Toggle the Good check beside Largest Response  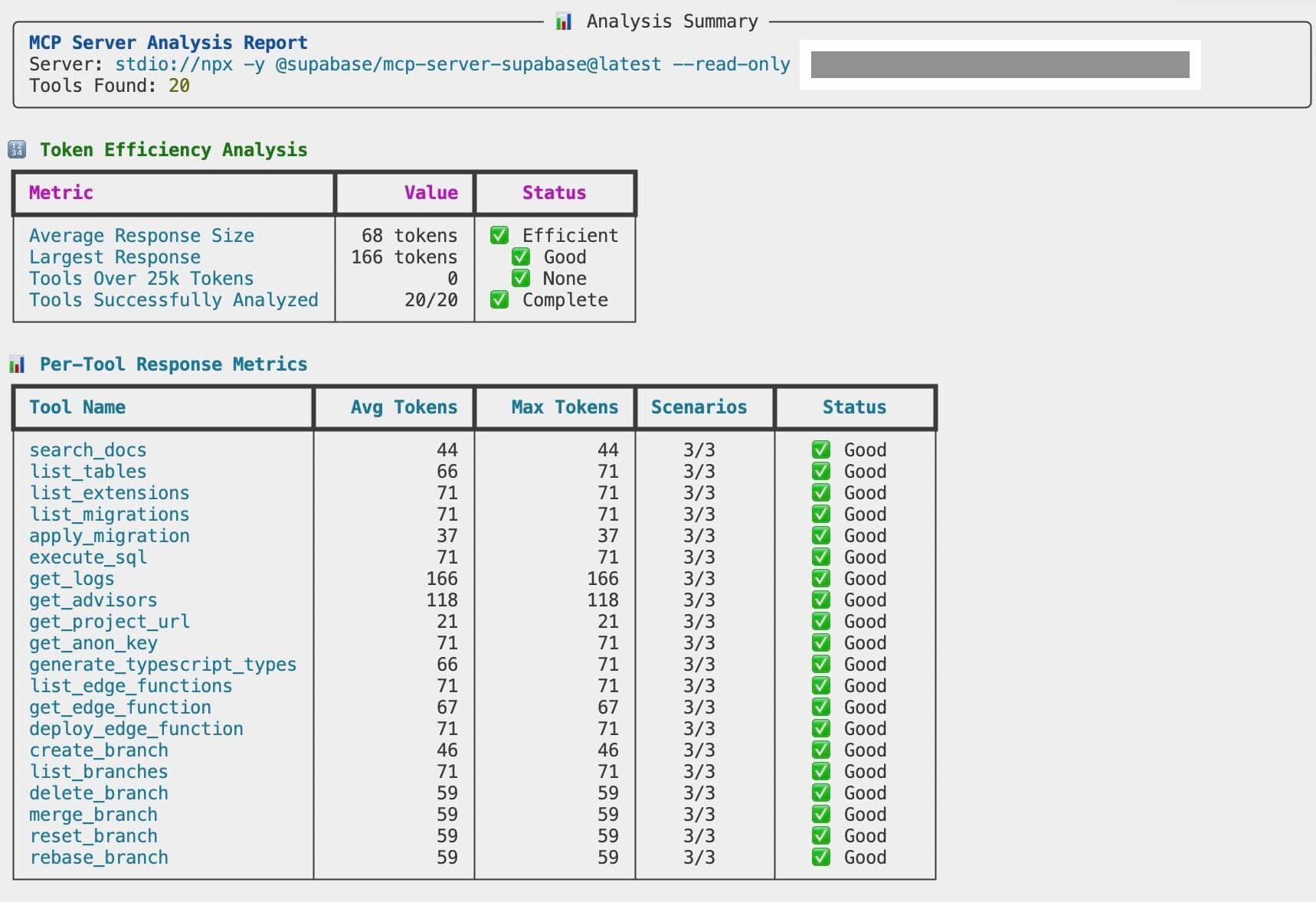pyautogui.click(x=521, y=257)
